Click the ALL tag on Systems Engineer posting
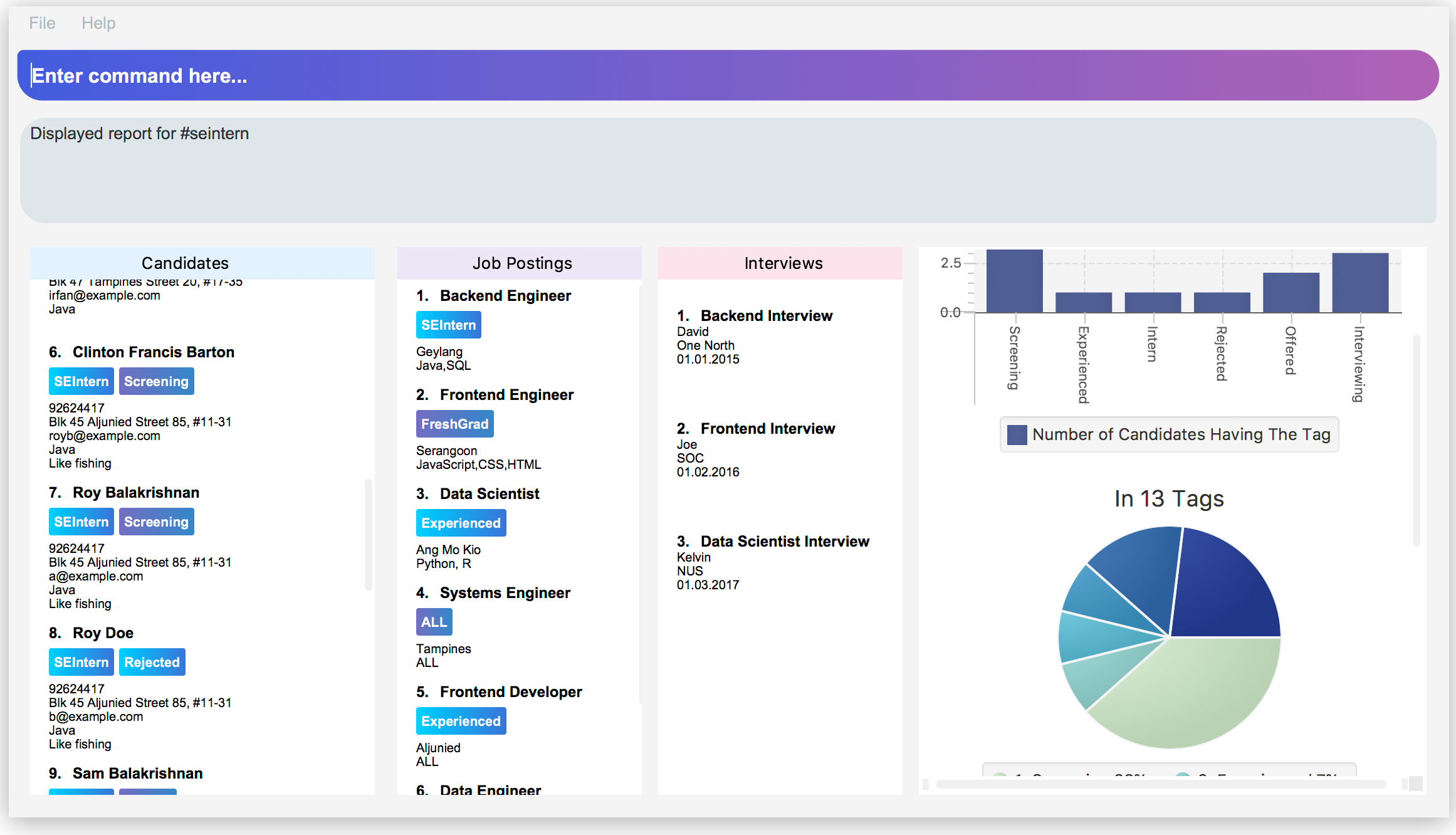This screenshot has height=835, width=1456. [x=433, y=622]
